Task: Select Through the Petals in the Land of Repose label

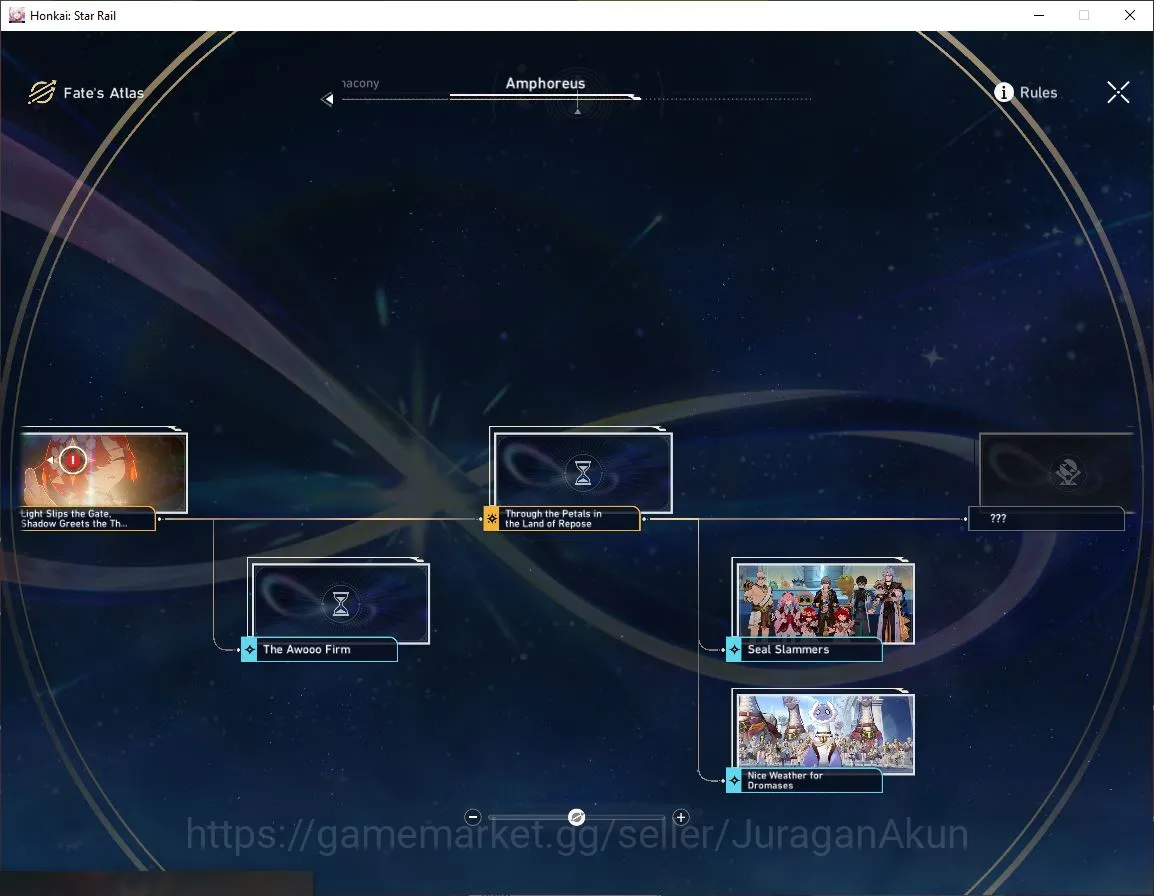Action: 569,518
